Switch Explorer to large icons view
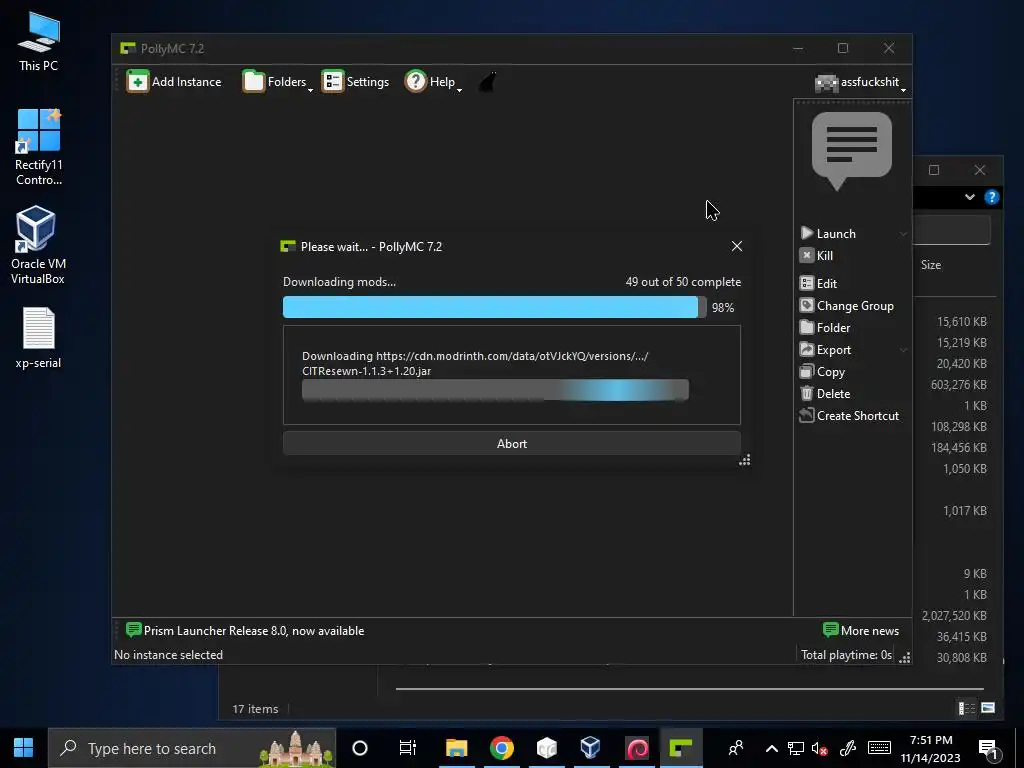Screen dimensions: 1024x768 (988, 708)
